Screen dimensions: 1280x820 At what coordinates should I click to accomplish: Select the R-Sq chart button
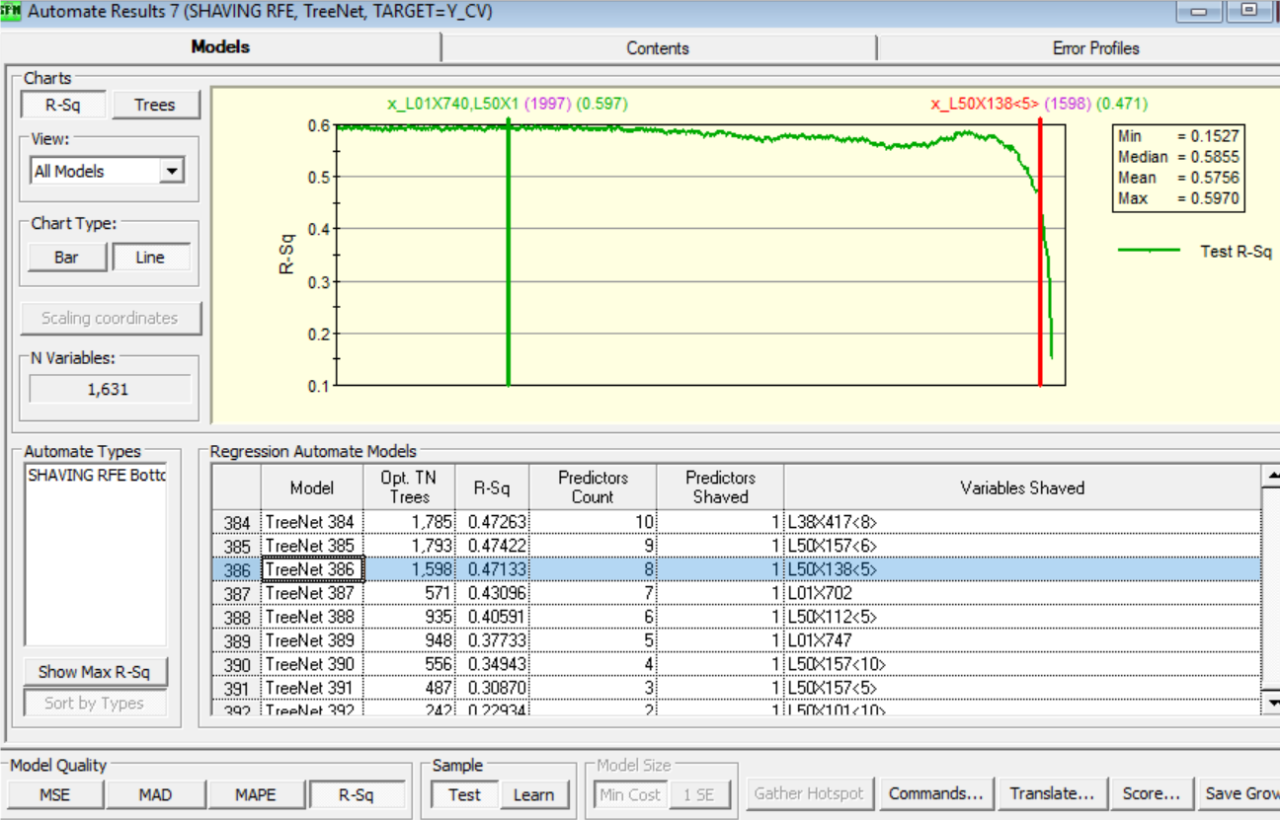coord(65,104)
